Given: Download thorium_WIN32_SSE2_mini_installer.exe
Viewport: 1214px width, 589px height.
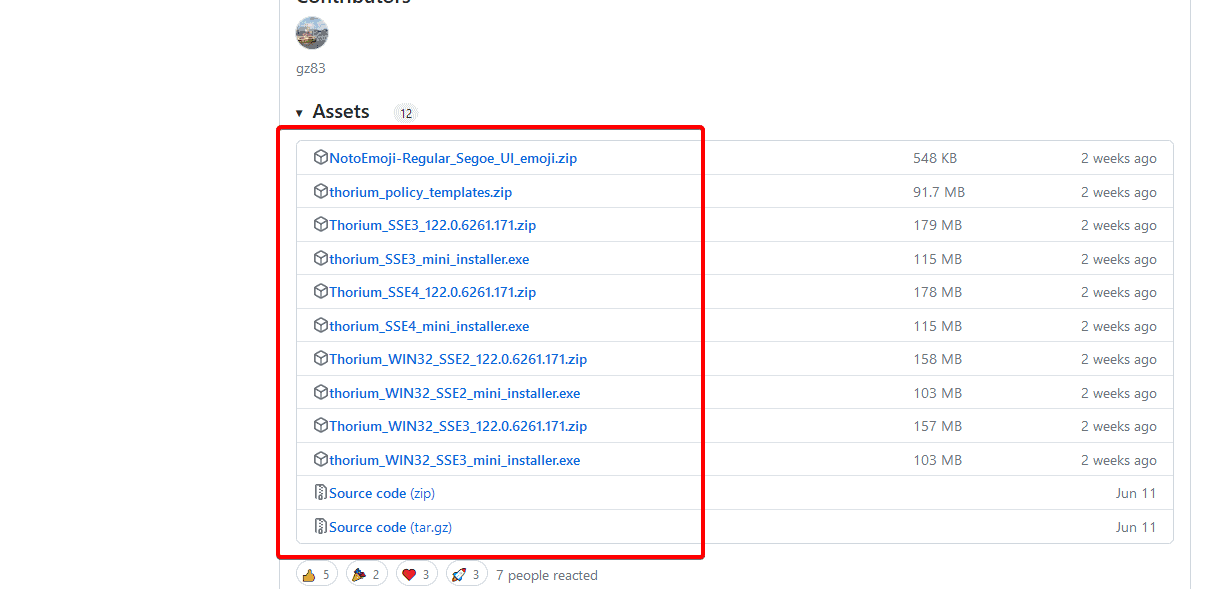Looking at the screenshot, I should click(455, 393).
